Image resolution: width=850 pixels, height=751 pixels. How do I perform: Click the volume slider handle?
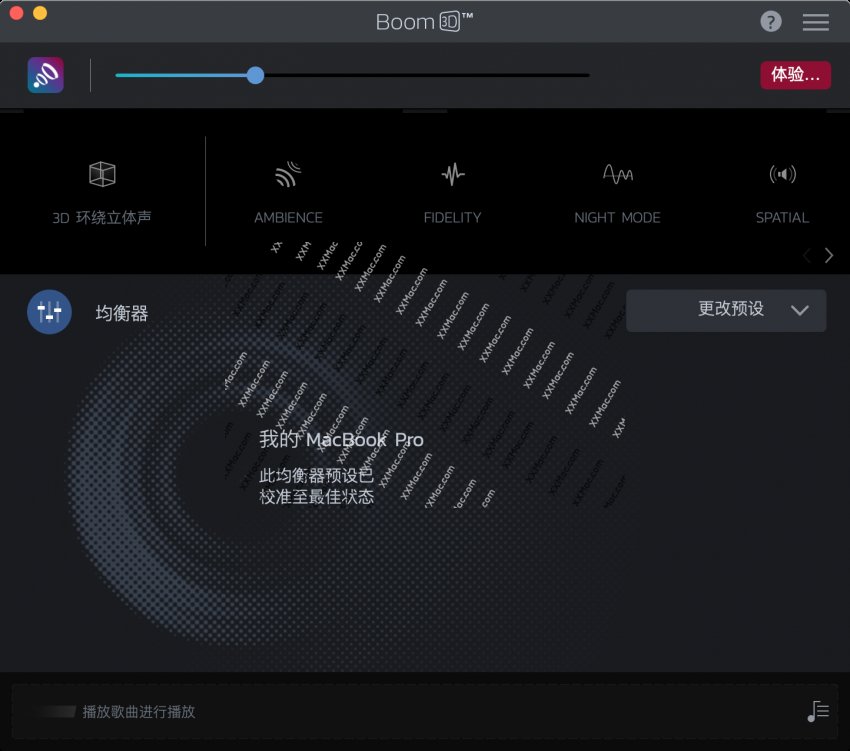pyautogui.click(x=255, y=75)
